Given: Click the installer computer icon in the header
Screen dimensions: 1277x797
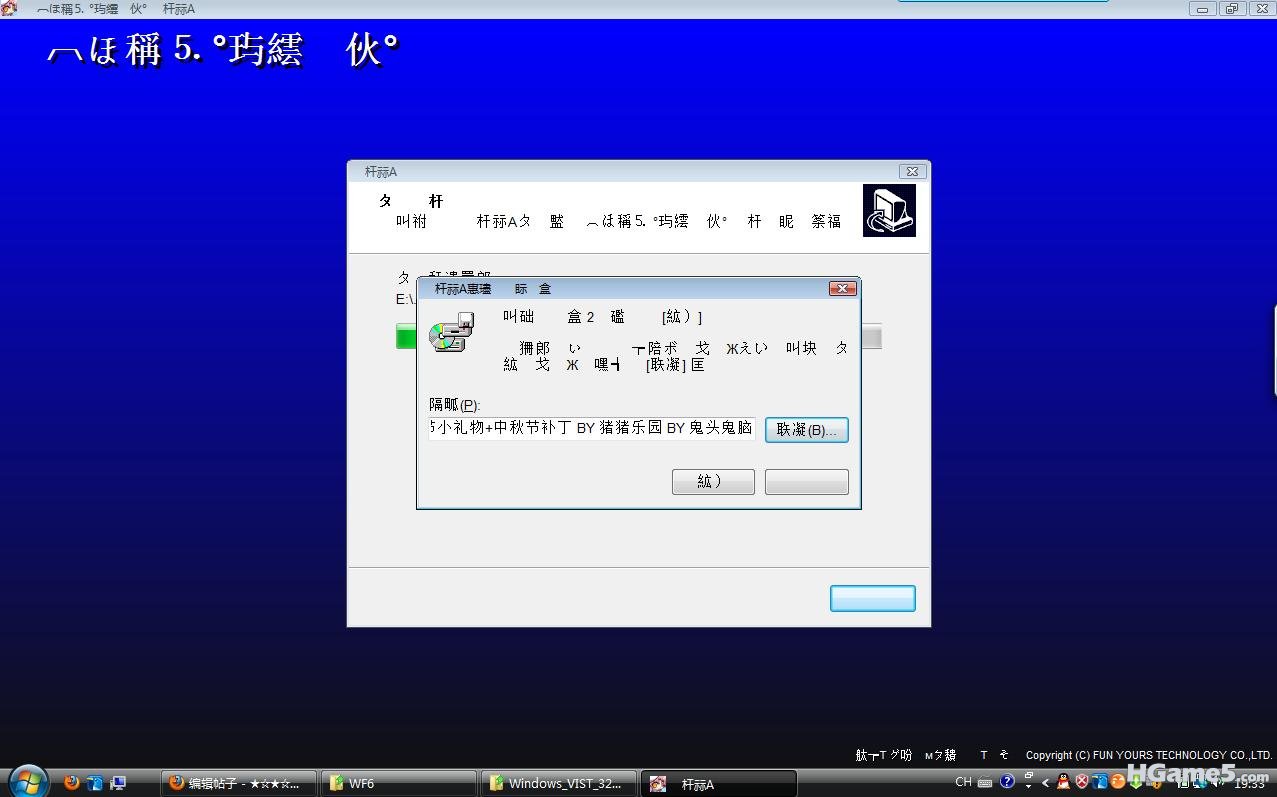Looking at the screenshot, I should click(888, 210).
